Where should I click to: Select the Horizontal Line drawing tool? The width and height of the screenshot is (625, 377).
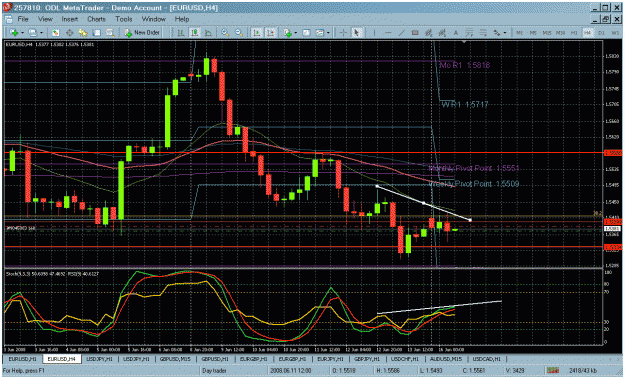click(x=388, y=33)
